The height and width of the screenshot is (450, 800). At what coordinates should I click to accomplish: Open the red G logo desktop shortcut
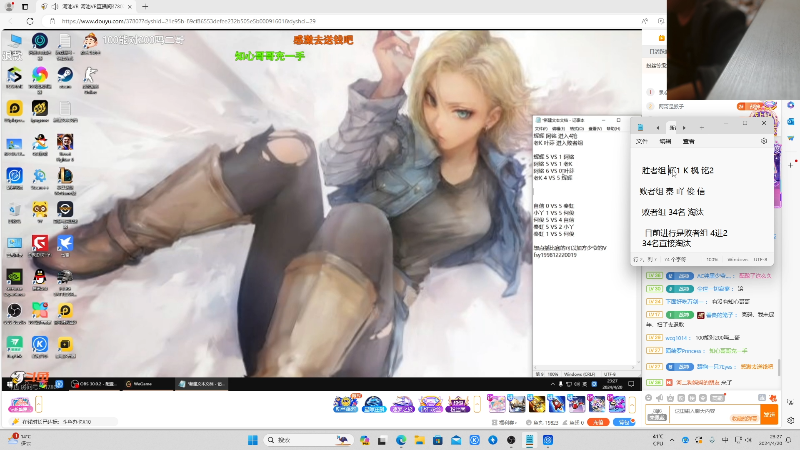40,243
